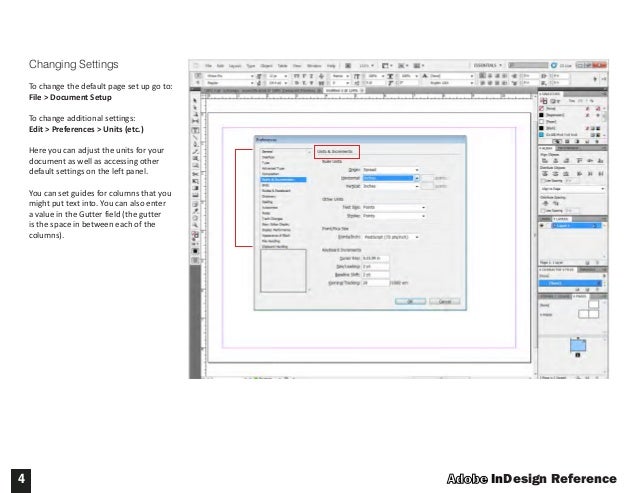Click the Align left edges icon
Image resolution: width=638 pixels, height=493 pixels.
(545, 161)
